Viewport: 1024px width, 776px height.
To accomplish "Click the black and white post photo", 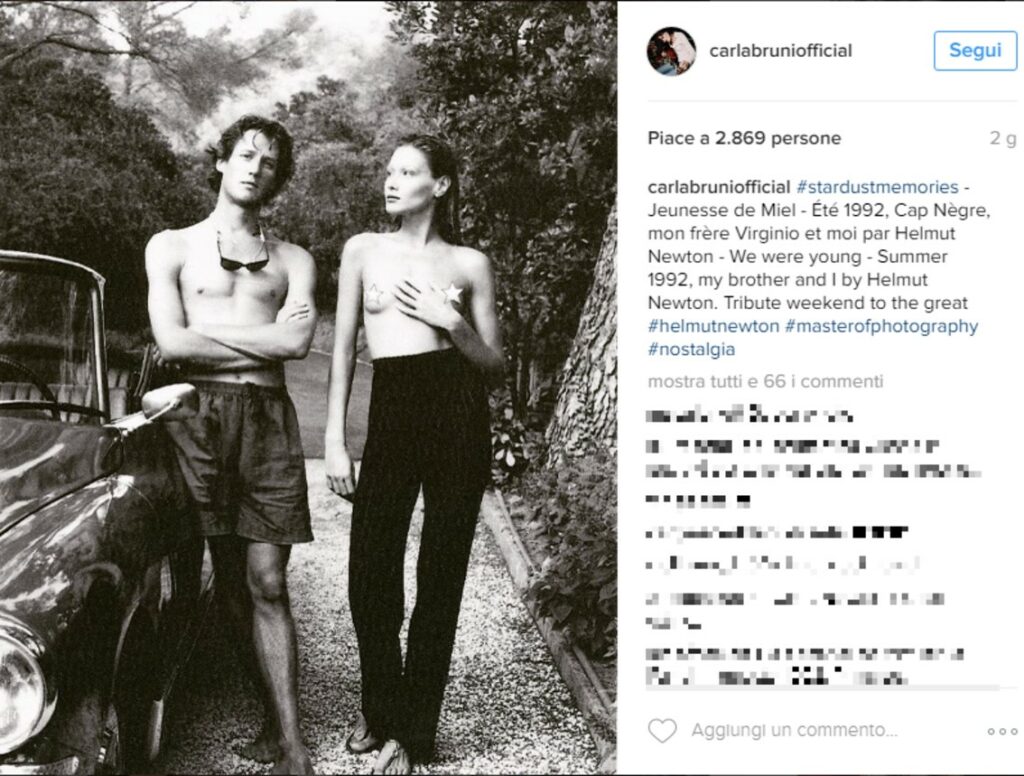I will 308,388.
